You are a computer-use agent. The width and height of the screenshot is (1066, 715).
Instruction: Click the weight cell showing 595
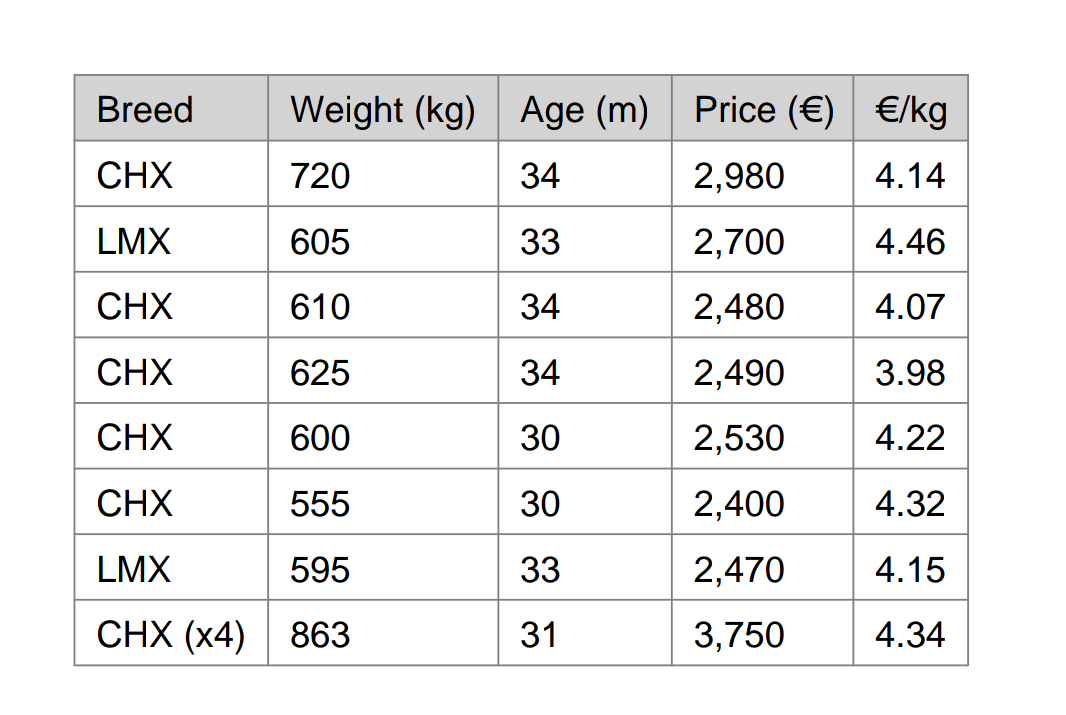(x=383, y=568)
